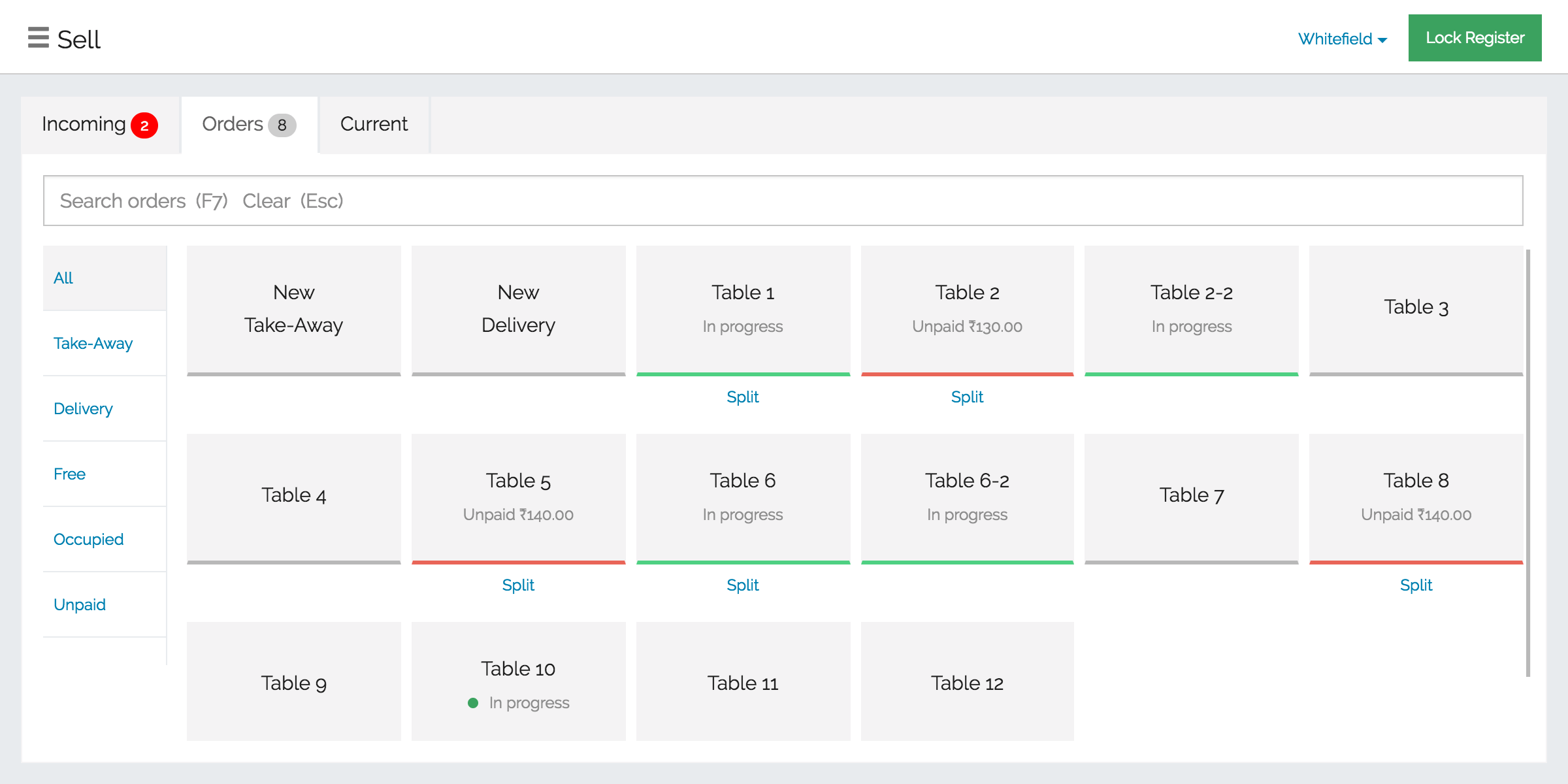Viewport: 1568px width, 784px height.
Task: Open the hamburger menu icon
Action: click(39, 38)
